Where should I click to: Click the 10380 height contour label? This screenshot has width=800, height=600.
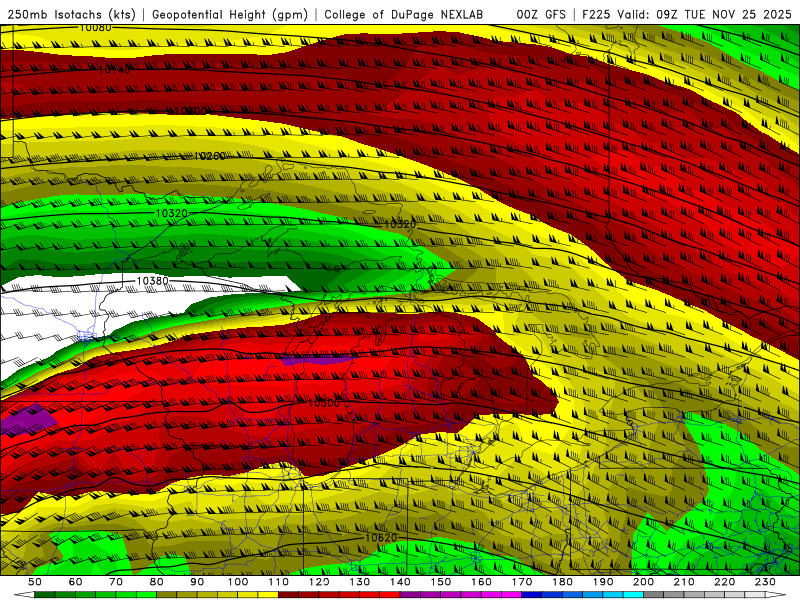point(153,281)
